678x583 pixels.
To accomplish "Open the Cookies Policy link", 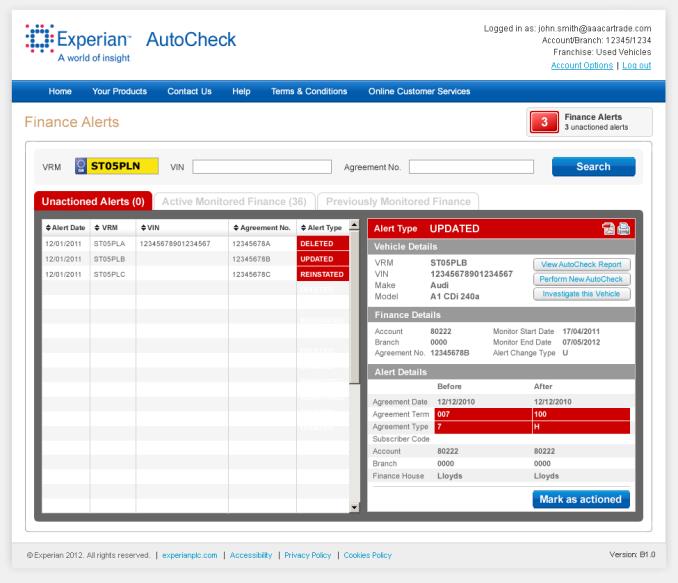I will (368, 555).
